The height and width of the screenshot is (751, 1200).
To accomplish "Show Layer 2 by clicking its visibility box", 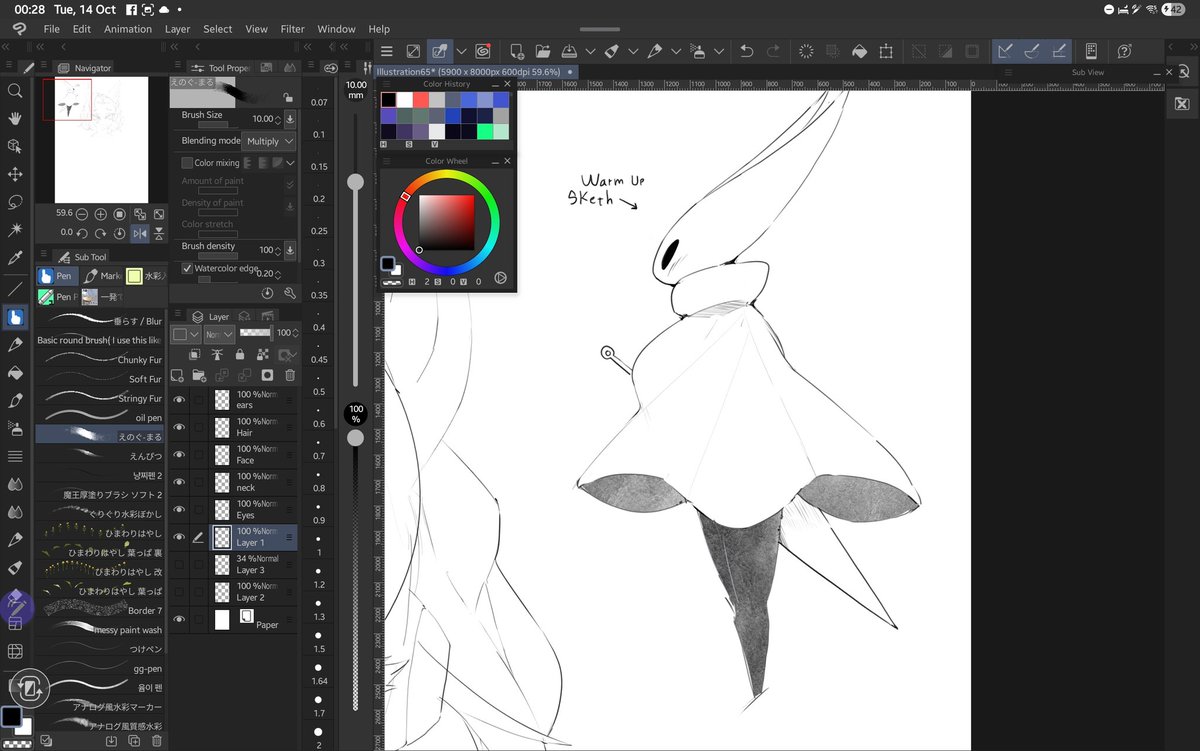I will [179, 591].
